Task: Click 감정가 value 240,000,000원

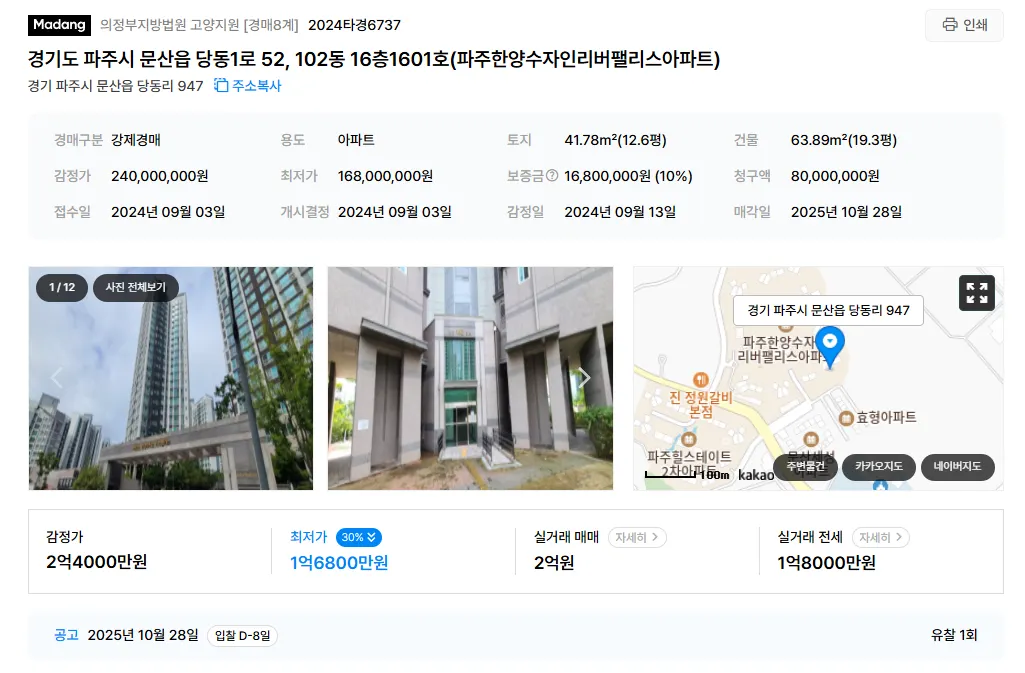Action: coord(160,176)
